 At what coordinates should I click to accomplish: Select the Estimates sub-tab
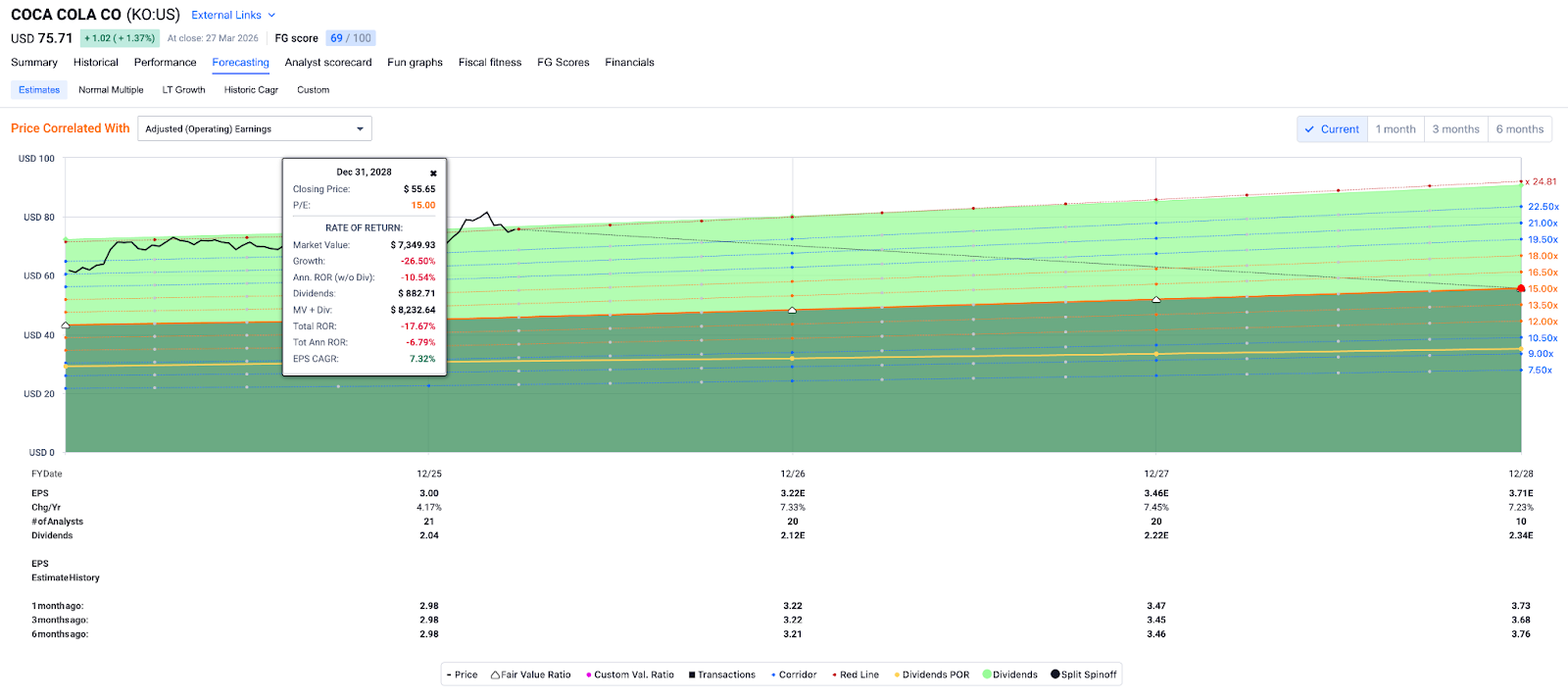coord(39,89)
